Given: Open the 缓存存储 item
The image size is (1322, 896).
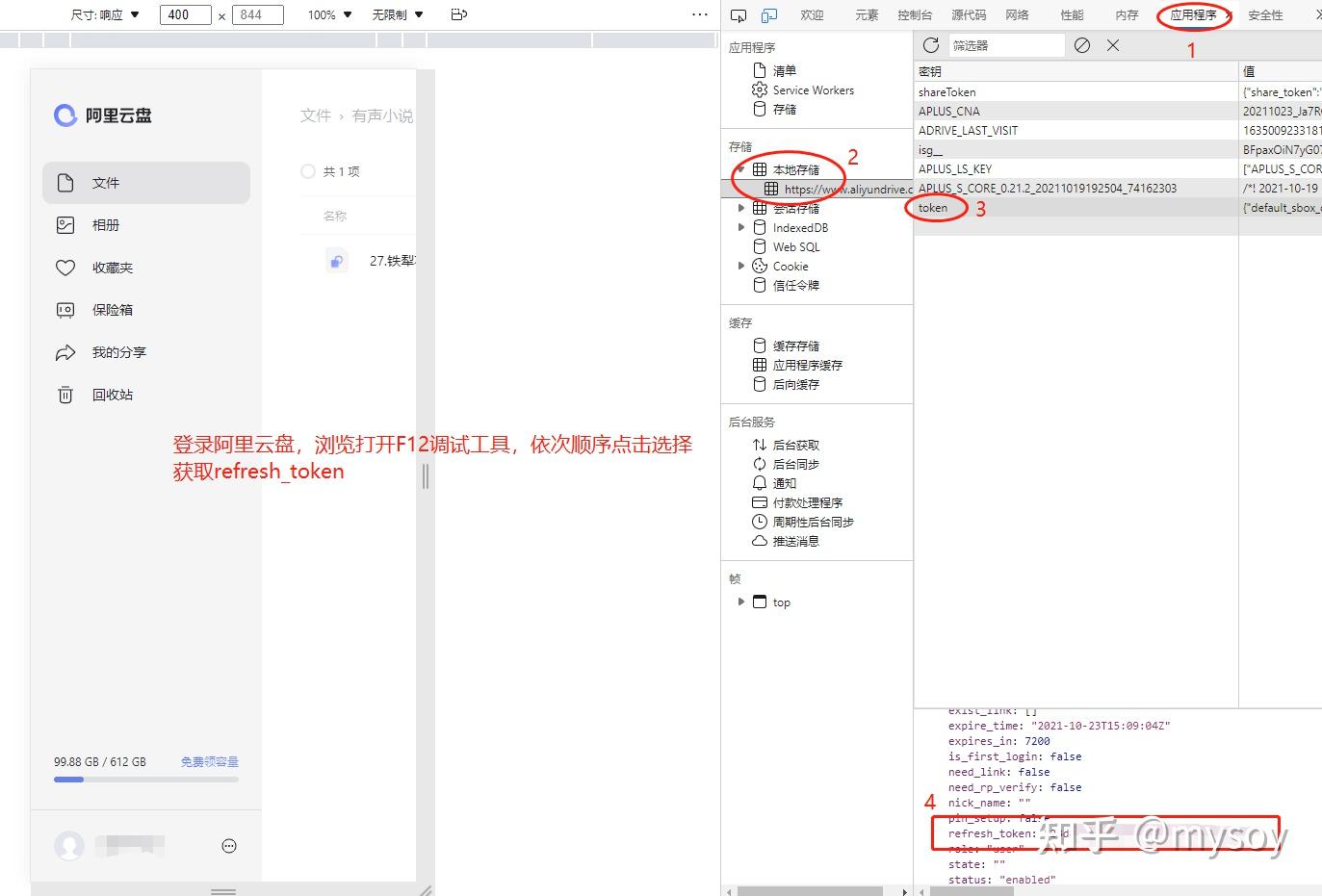Looking at the screenshot, I should (795, 346).
